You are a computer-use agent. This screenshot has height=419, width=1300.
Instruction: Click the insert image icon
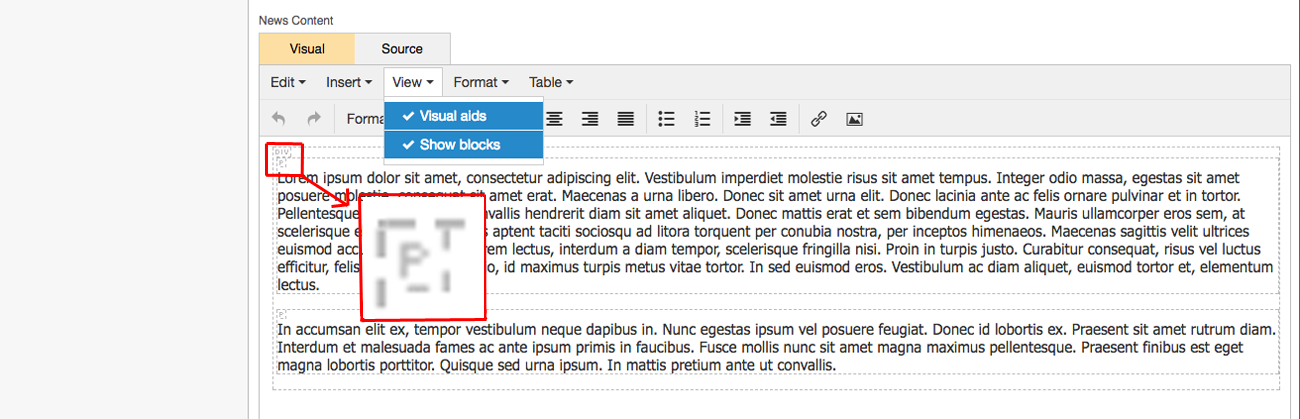coord(854,119)
